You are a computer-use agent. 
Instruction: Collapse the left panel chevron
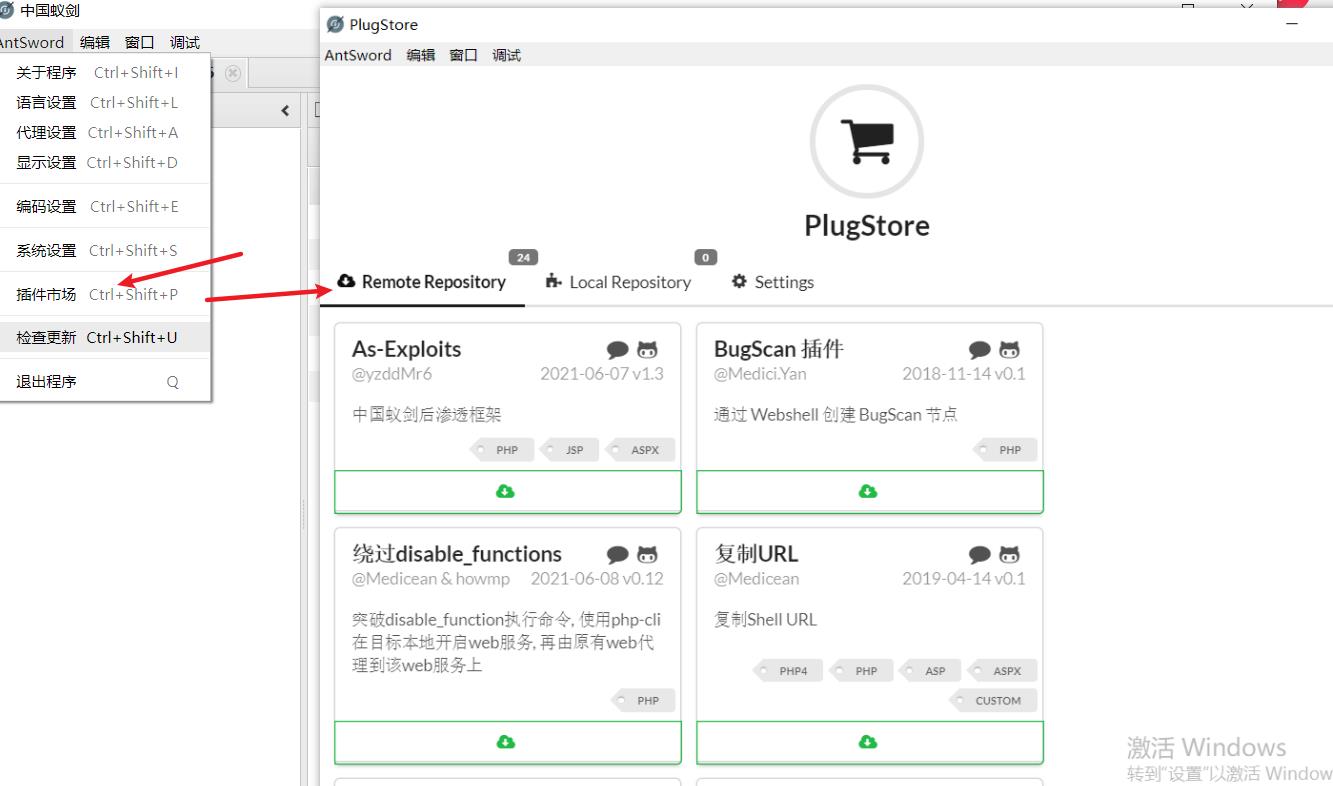click(x=285, y=111)
